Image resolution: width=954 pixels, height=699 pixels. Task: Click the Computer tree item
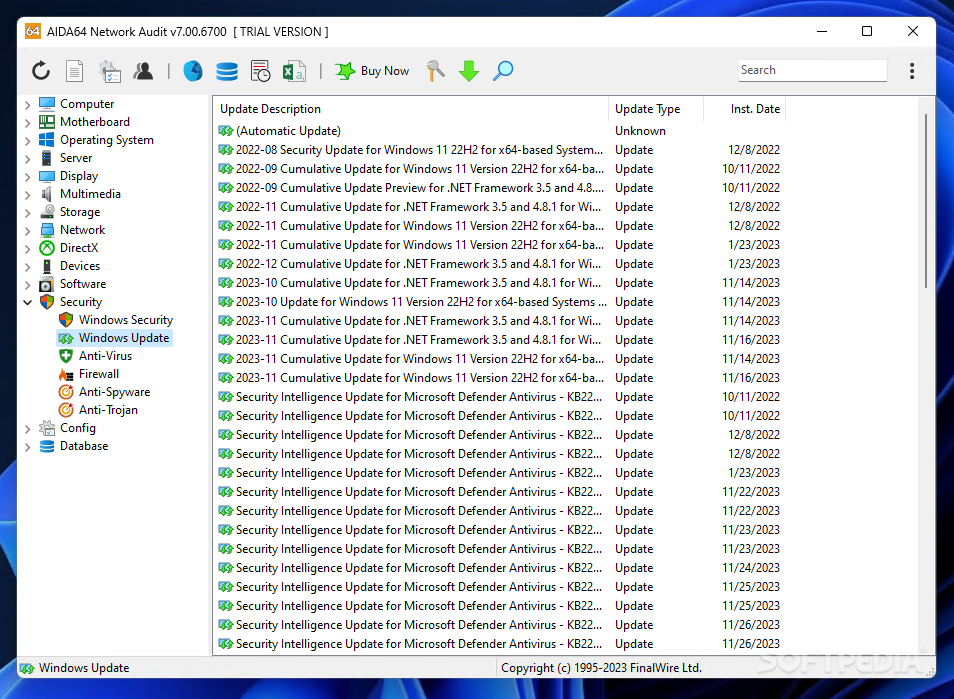87,104
